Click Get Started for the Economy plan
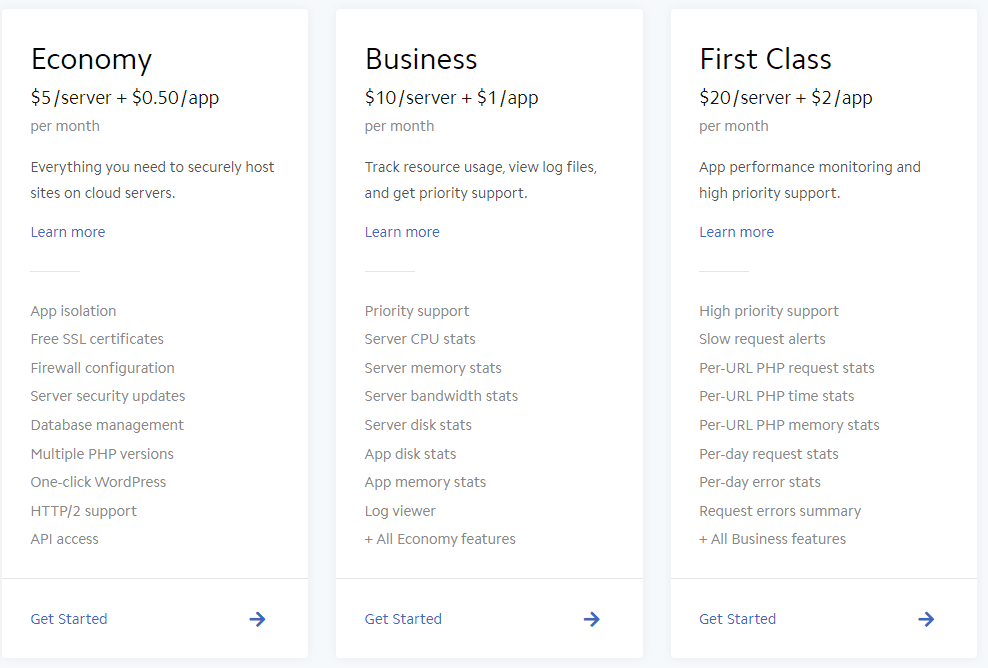This screenshot has width=988, height=668. (69, 619)
